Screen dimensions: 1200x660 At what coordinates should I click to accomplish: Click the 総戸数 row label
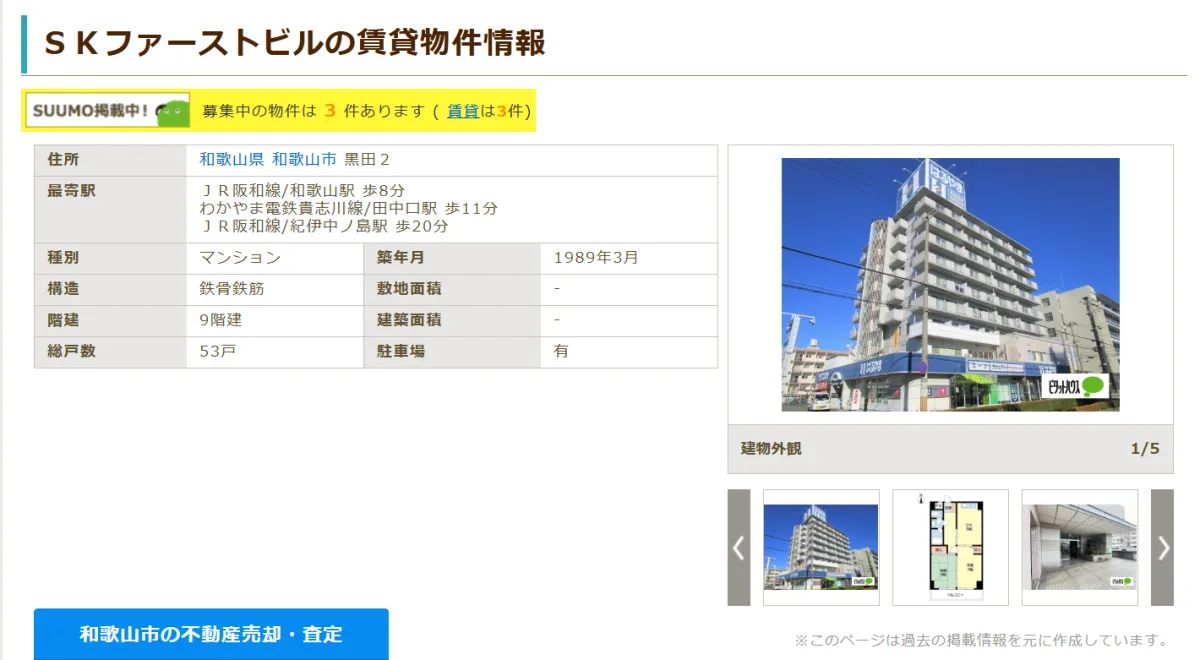[x=71, y=352]
